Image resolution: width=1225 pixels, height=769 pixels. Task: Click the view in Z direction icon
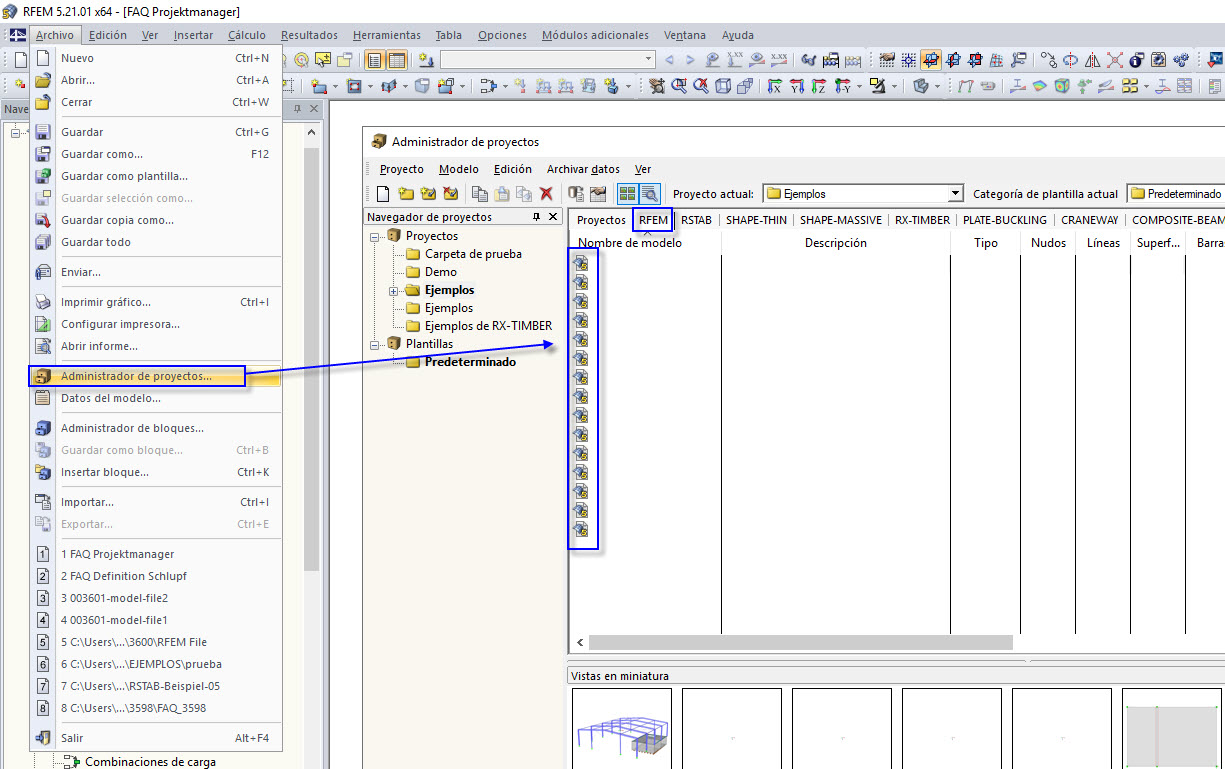[820, 86]
